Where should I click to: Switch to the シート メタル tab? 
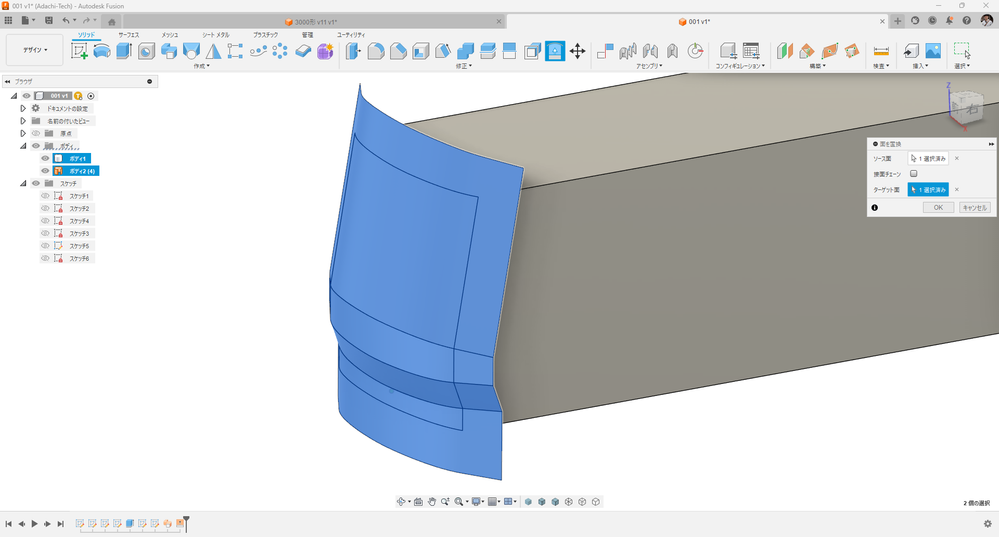(216, 35)
